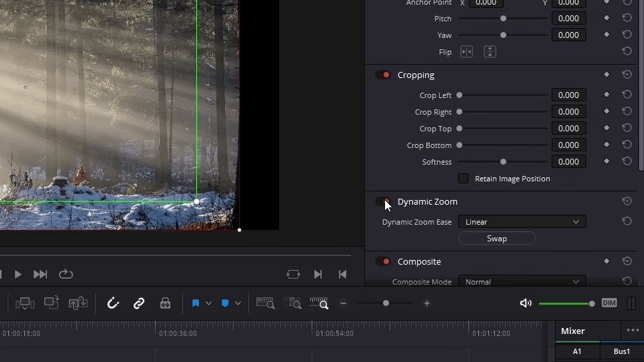Viewport: 644px width, 362px height.
Task: Zoom in timeline with plus
Action: [x=427, y=303]
